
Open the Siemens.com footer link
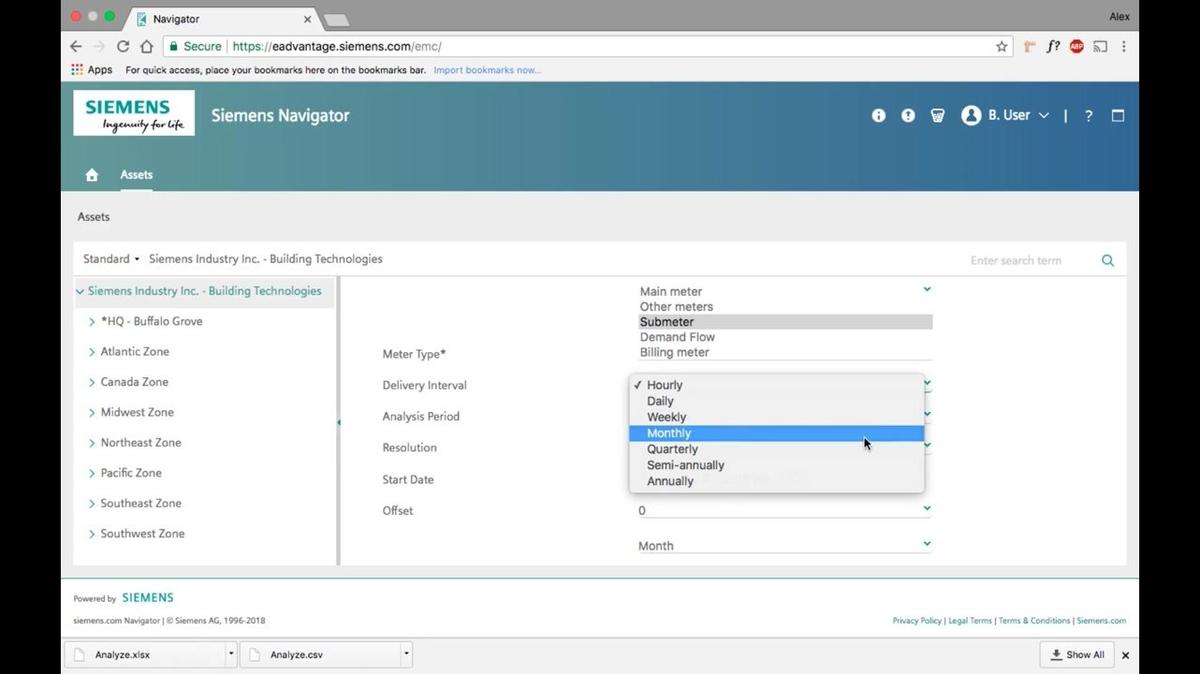point(1101,621)
